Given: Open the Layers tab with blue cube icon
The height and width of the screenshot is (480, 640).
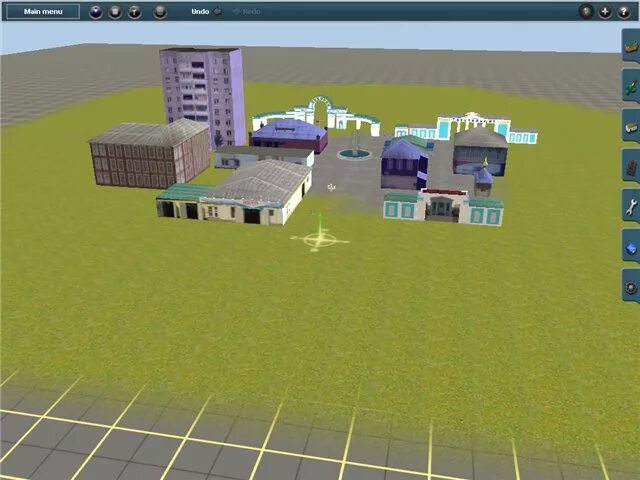Looking at the screenshot, I should click(x=631, y=246).
